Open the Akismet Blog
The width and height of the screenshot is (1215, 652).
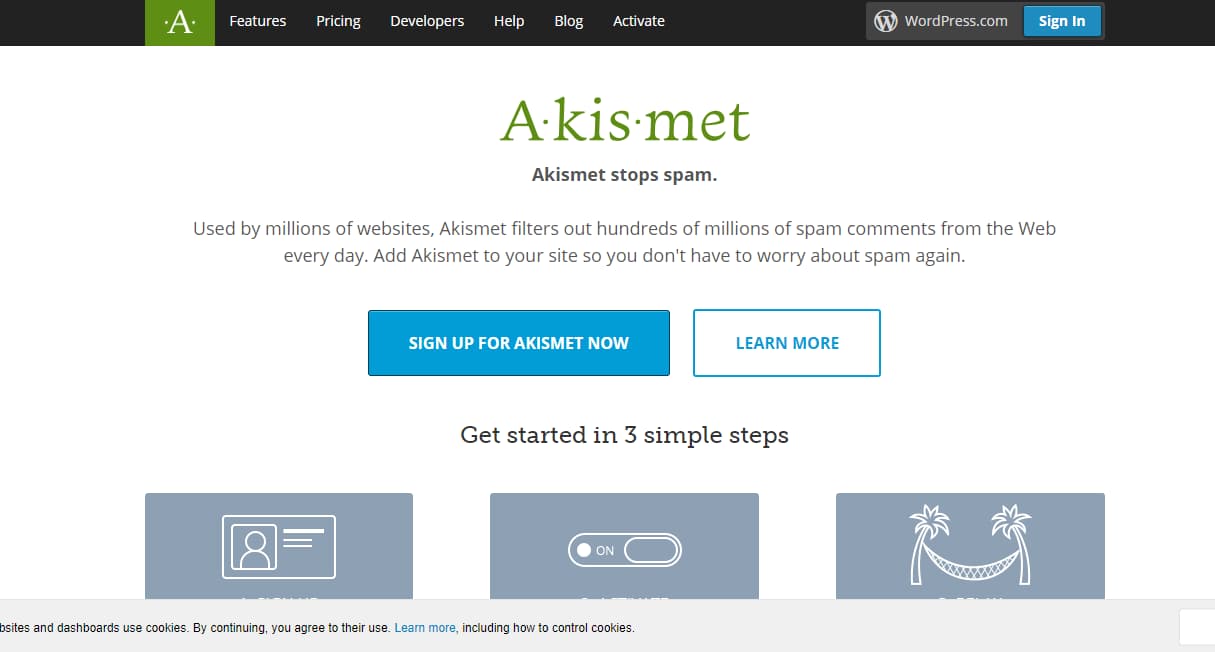click(x=568, y=20)
